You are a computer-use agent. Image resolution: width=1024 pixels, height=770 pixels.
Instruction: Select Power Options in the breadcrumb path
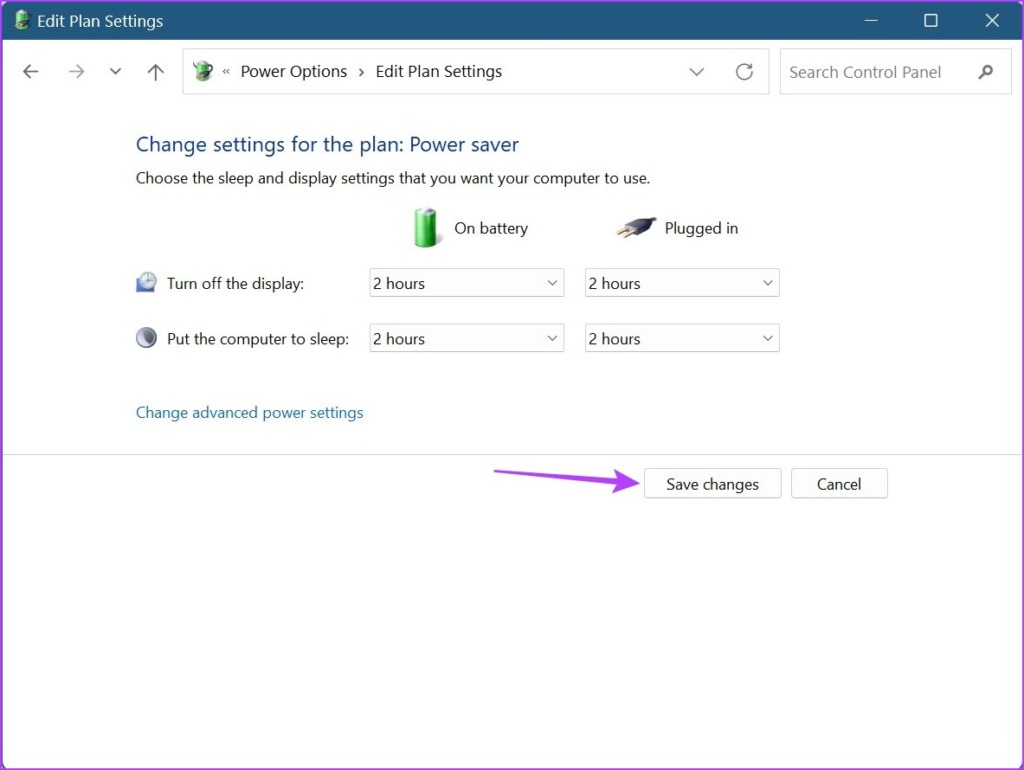click(293, 71)
